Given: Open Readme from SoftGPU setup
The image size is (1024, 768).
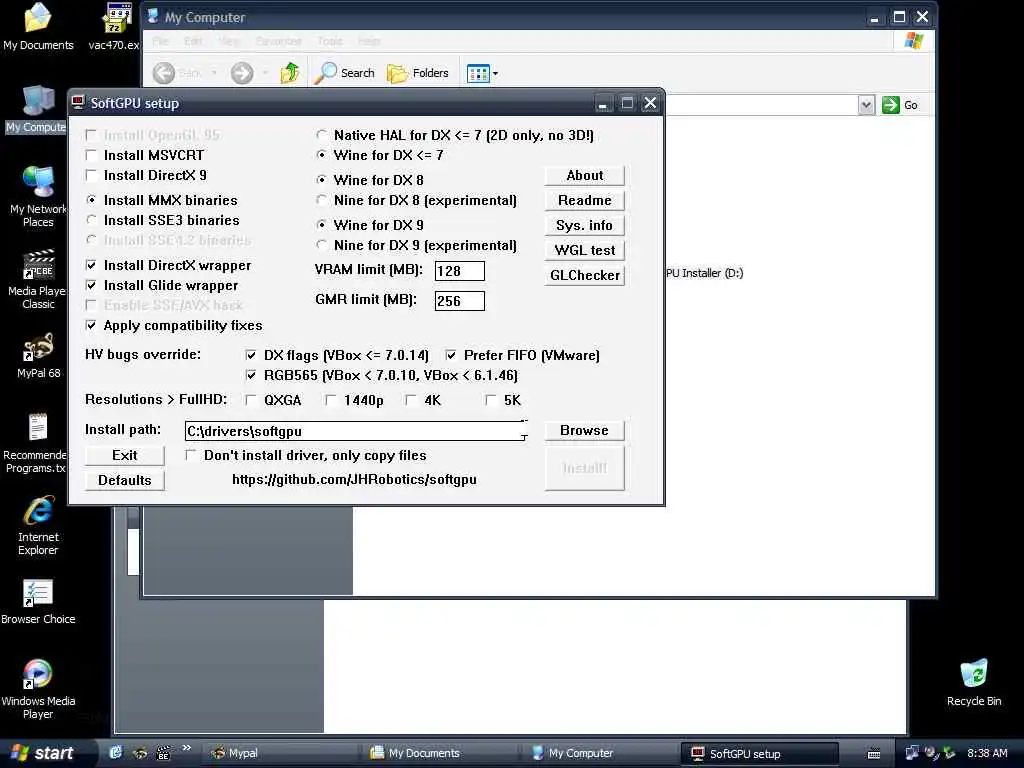Looking at the screenshot, I should [584, 200].
